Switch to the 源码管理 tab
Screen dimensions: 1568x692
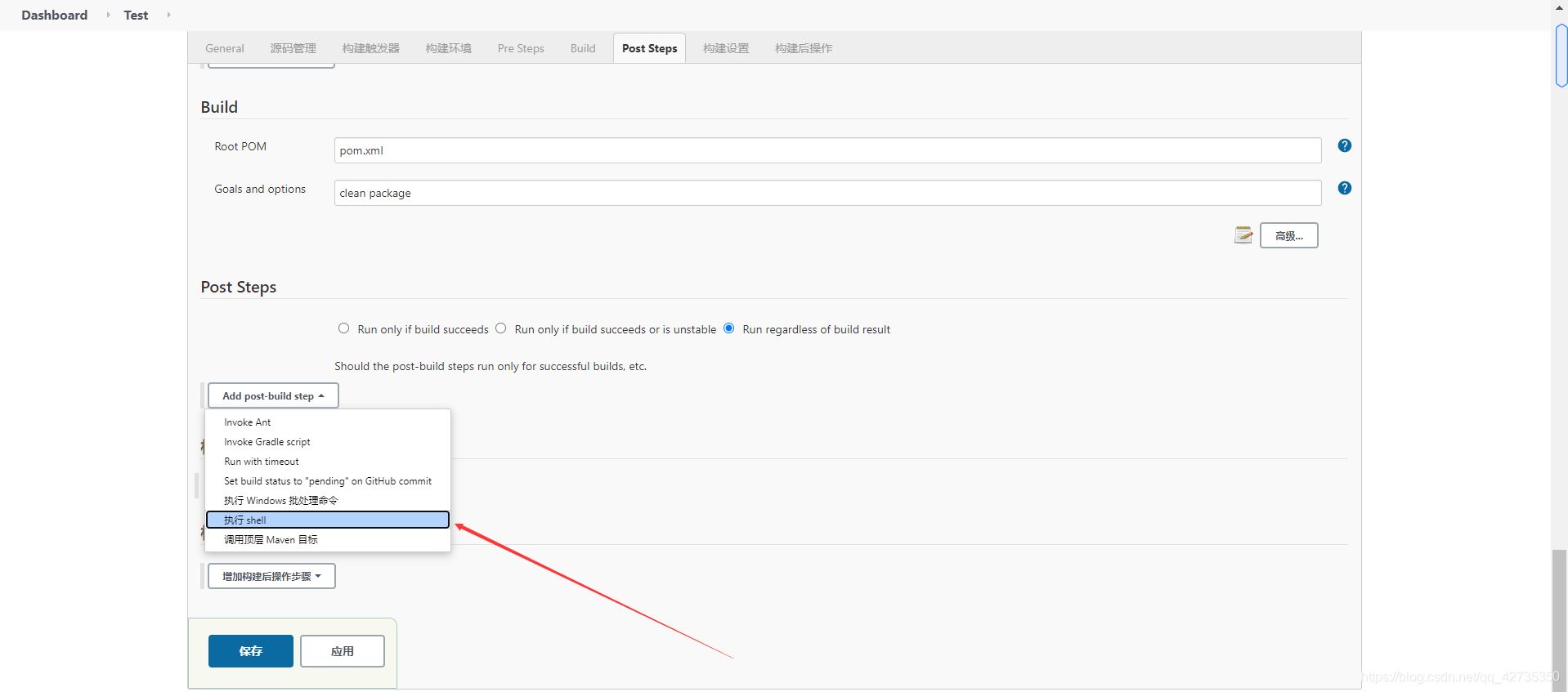[x=293, y=48]
